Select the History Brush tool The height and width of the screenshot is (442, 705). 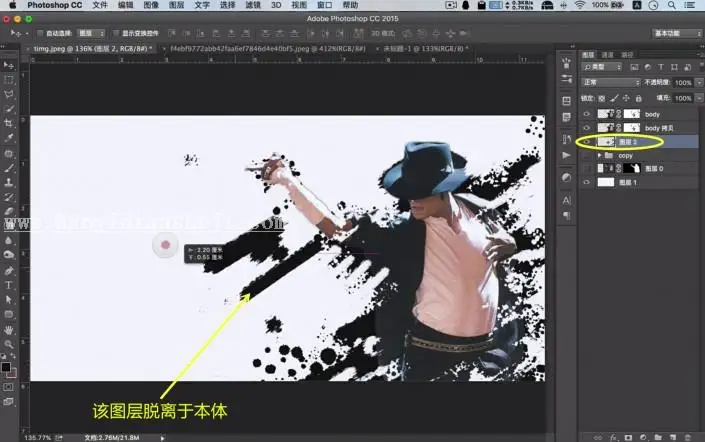(x=9, y=197)
